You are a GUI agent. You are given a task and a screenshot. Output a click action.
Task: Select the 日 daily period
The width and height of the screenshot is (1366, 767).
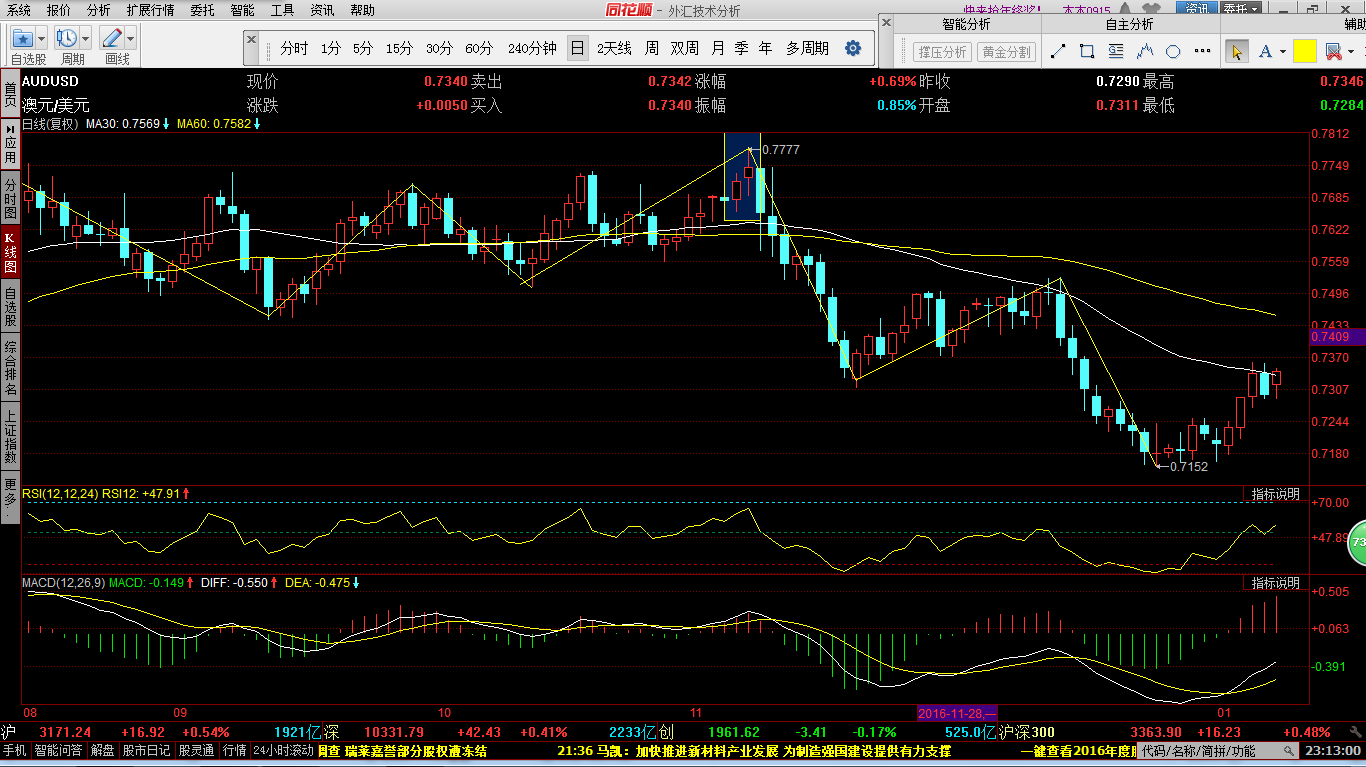[577, 48]
